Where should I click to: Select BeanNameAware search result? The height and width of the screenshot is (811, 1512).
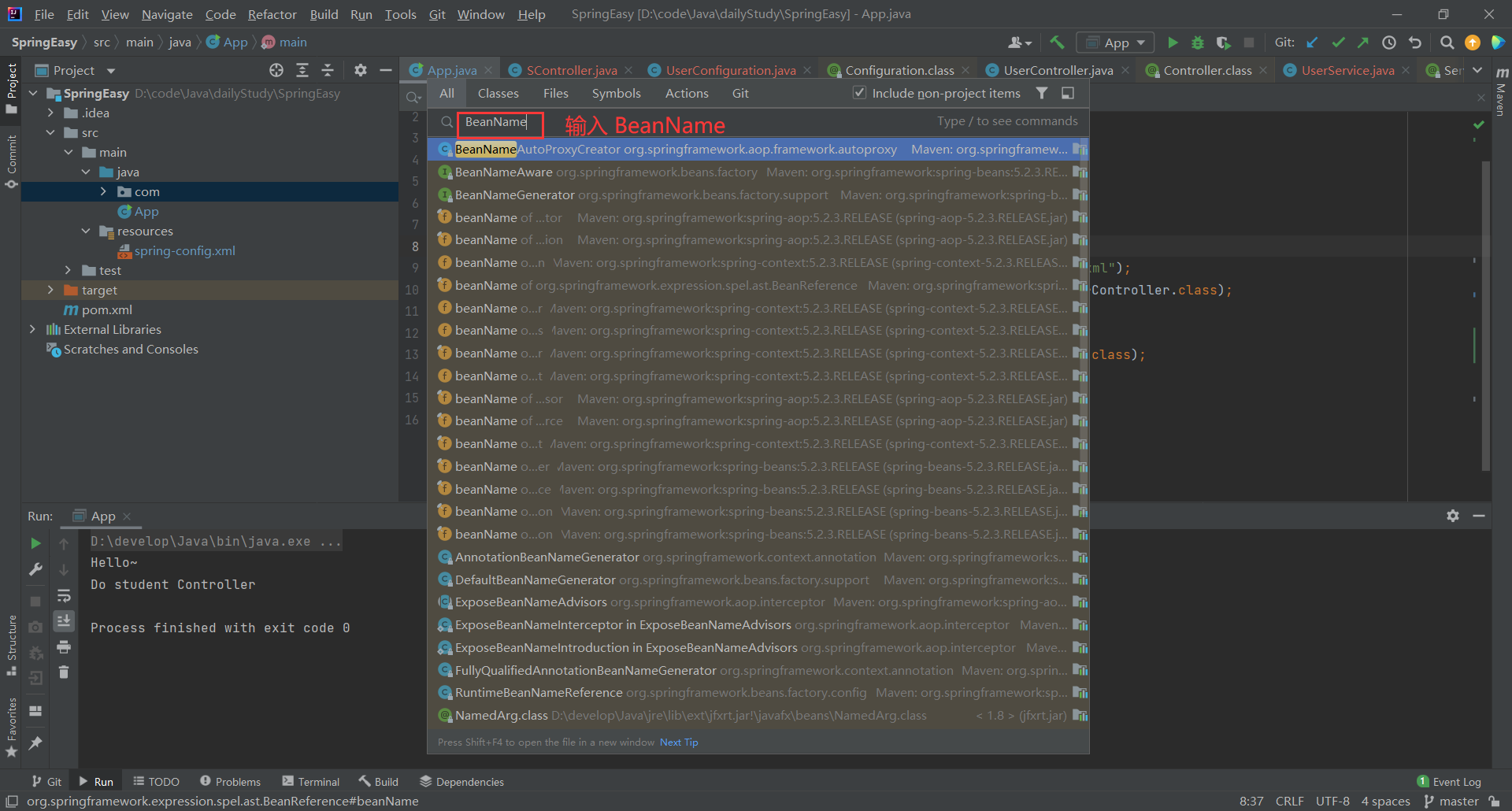pyautogui.click(x=758, y=172)
